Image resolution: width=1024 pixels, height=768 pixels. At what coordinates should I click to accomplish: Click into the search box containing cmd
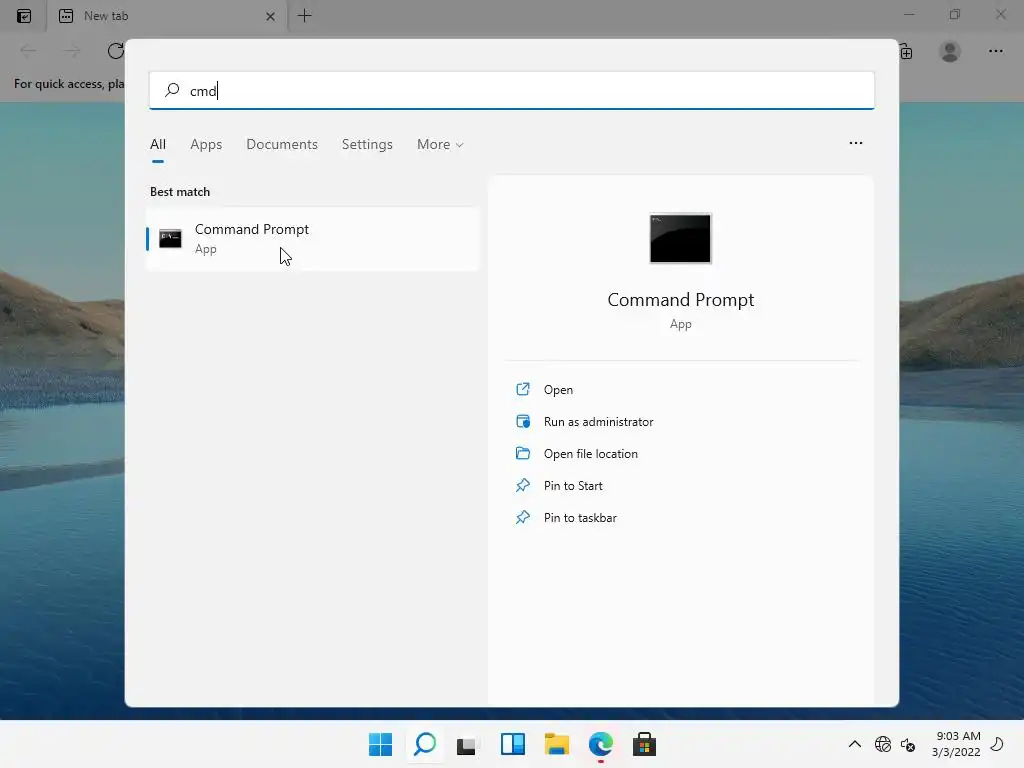tap(511, 90)
